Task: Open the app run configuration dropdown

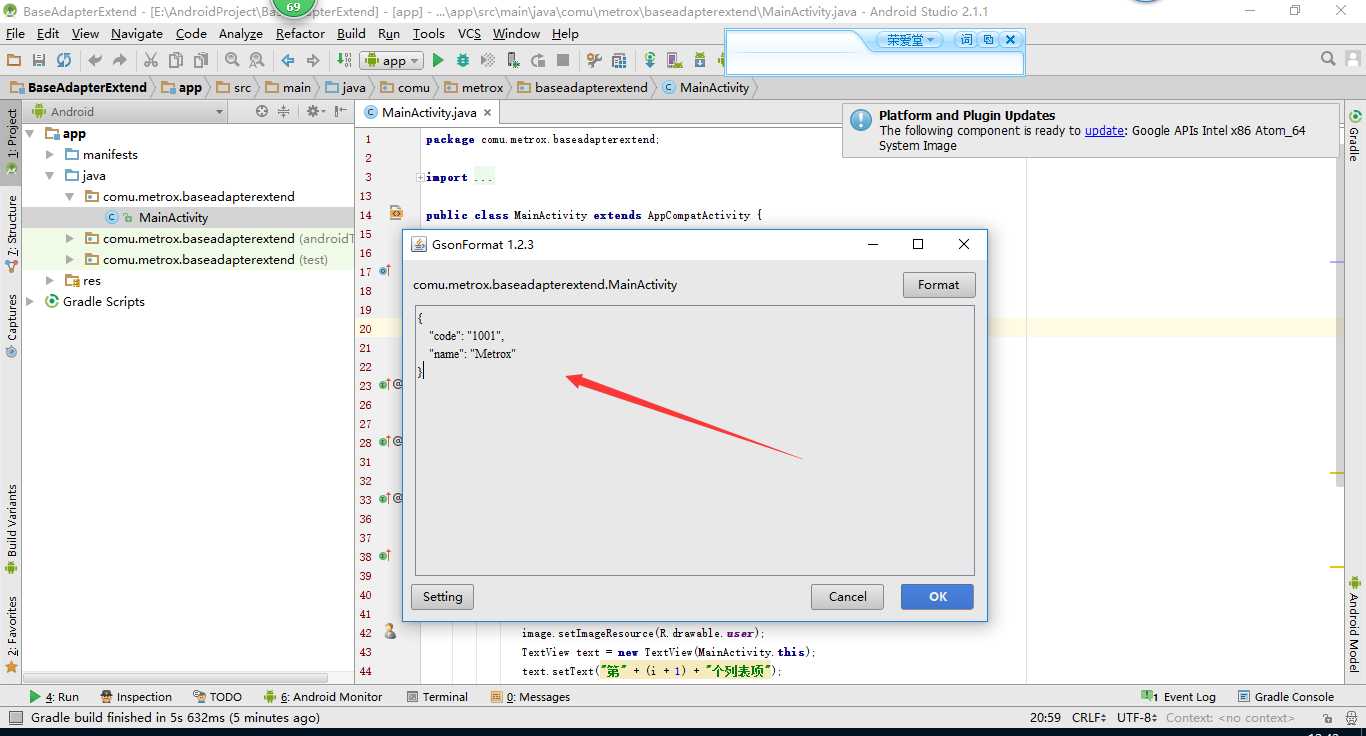Action: 391,60
